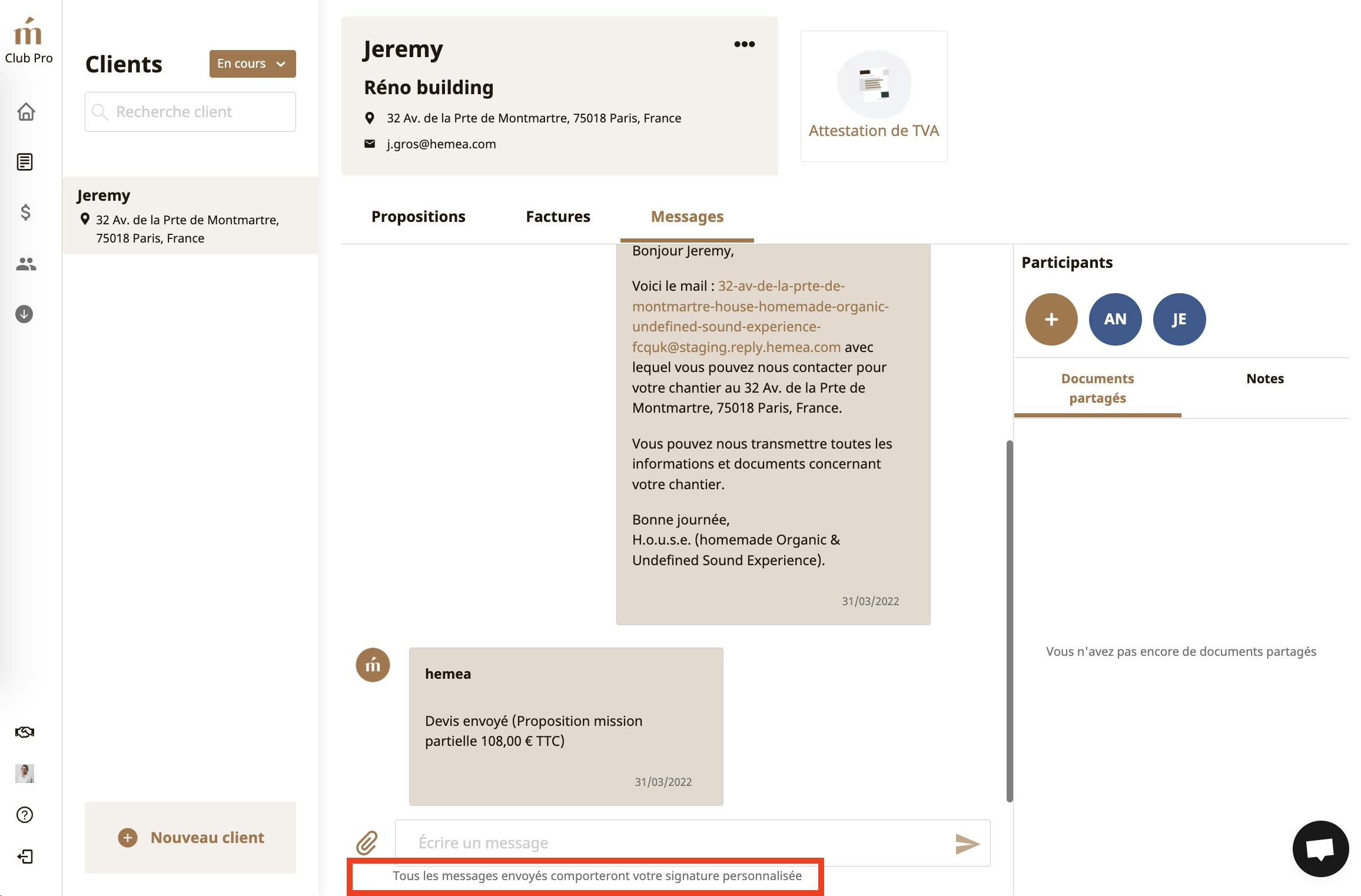Open three-dot menu on Jeremy card
This screenshot has height=896, width=1361.
[x=744, y=44]
